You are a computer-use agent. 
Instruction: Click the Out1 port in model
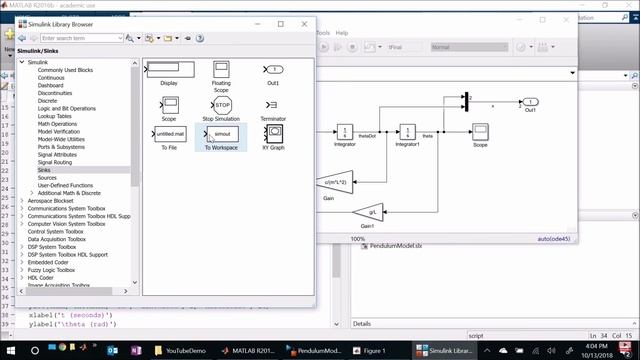[530, 102]
